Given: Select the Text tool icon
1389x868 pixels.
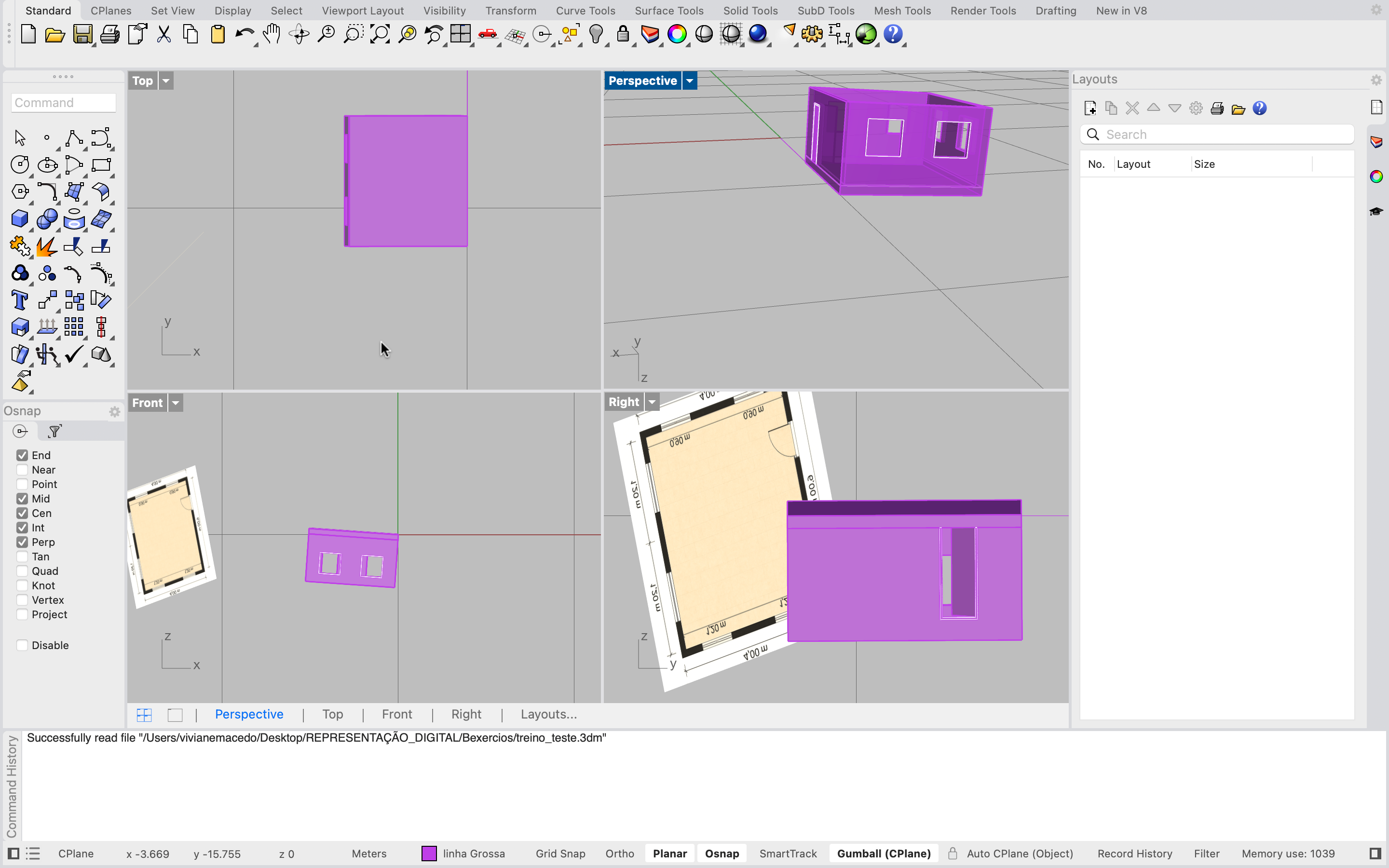Looking at the screenshot, I should pos(19,300).
